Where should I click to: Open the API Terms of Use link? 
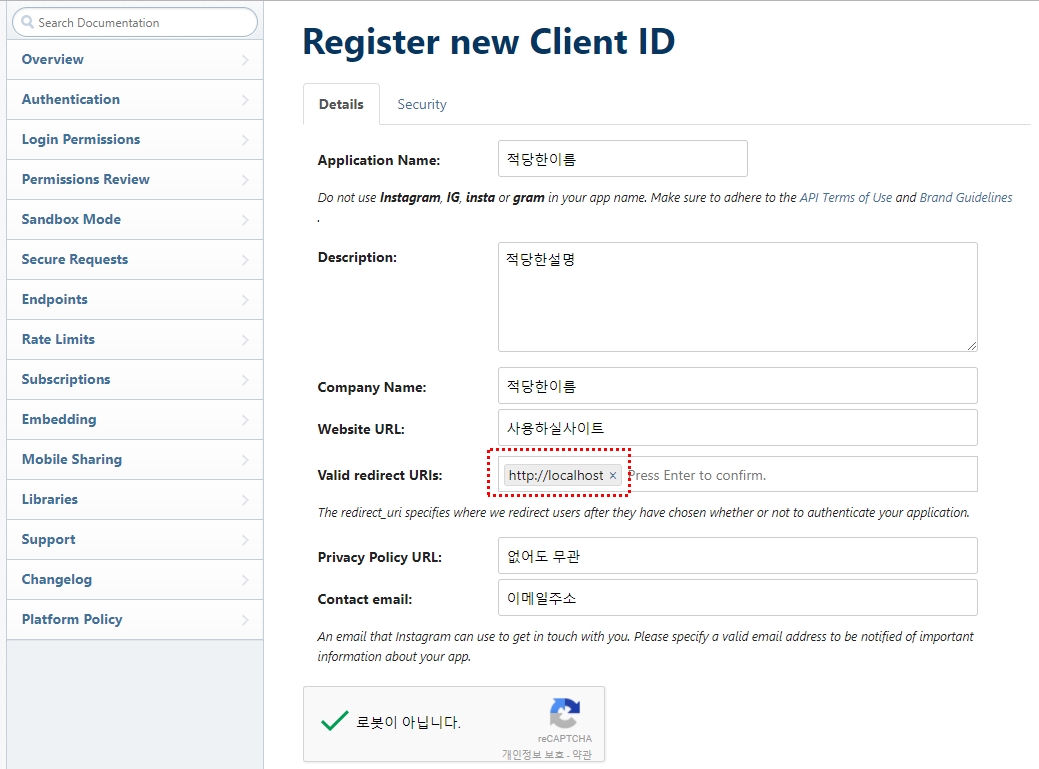[845, 198]
